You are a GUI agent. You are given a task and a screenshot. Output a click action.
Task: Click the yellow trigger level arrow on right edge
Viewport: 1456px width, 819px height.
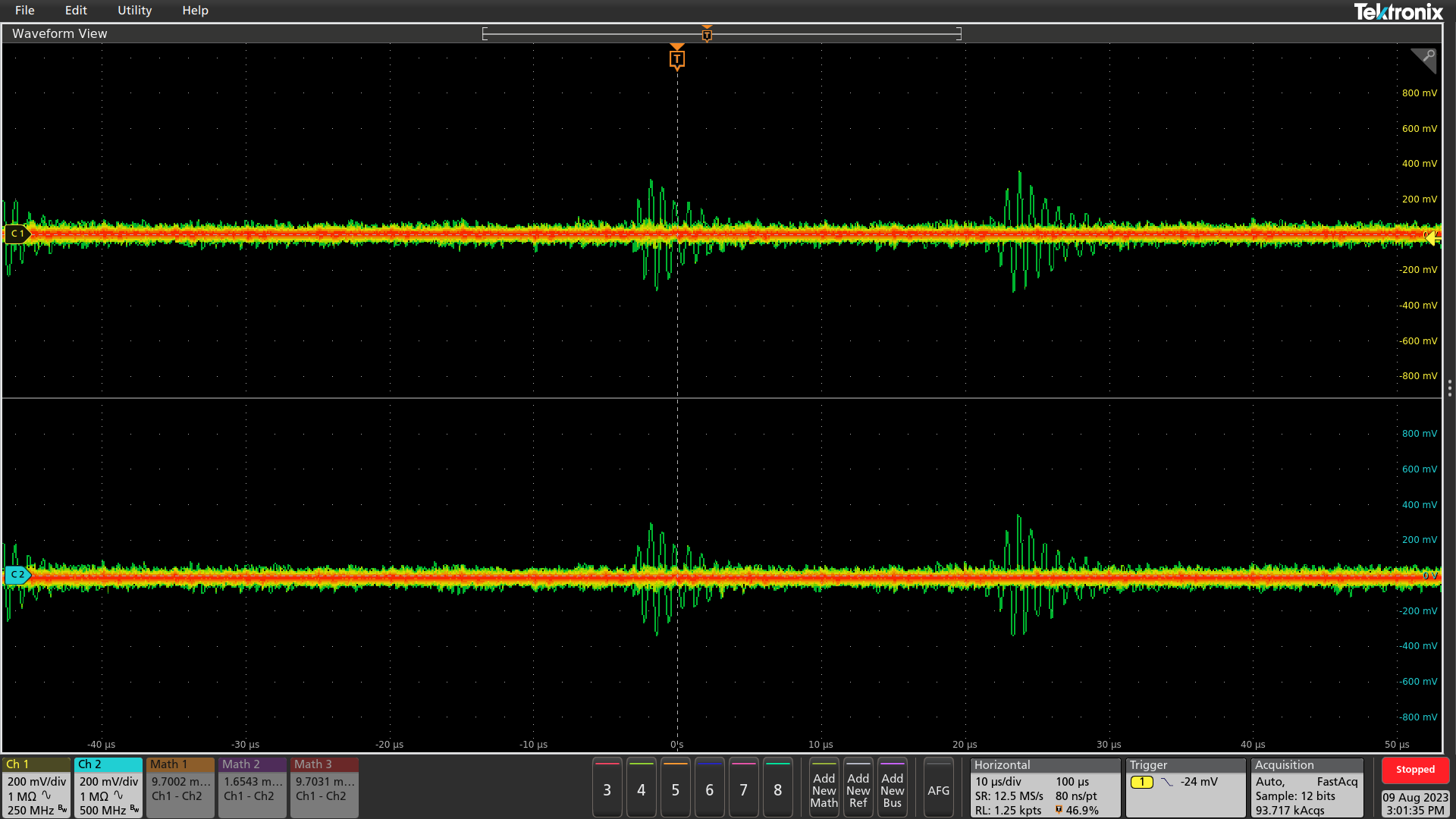pyautogui.click(x=1431, y=237)
